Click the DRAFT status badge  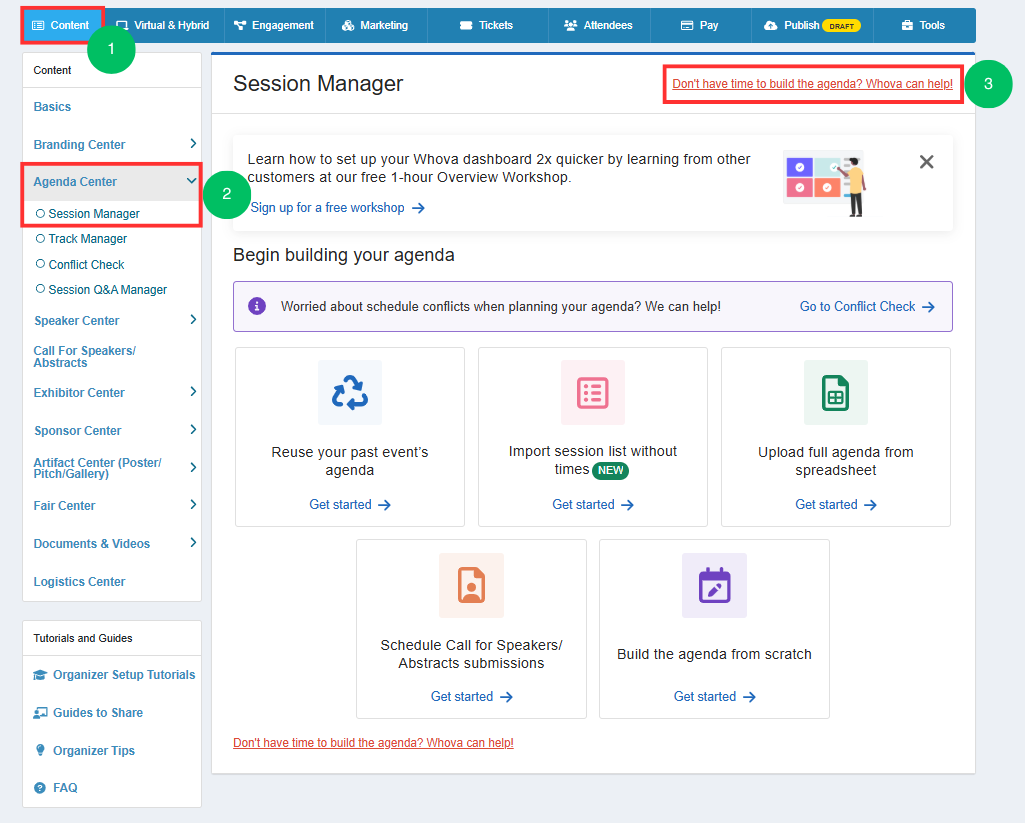pyautogui.click(x=841, y=26)
